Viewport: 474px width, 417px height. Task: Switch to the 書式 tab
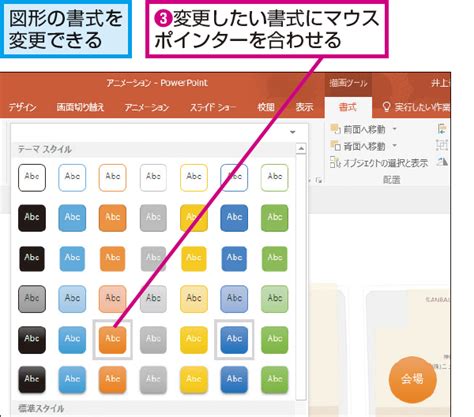click(348, 107)
